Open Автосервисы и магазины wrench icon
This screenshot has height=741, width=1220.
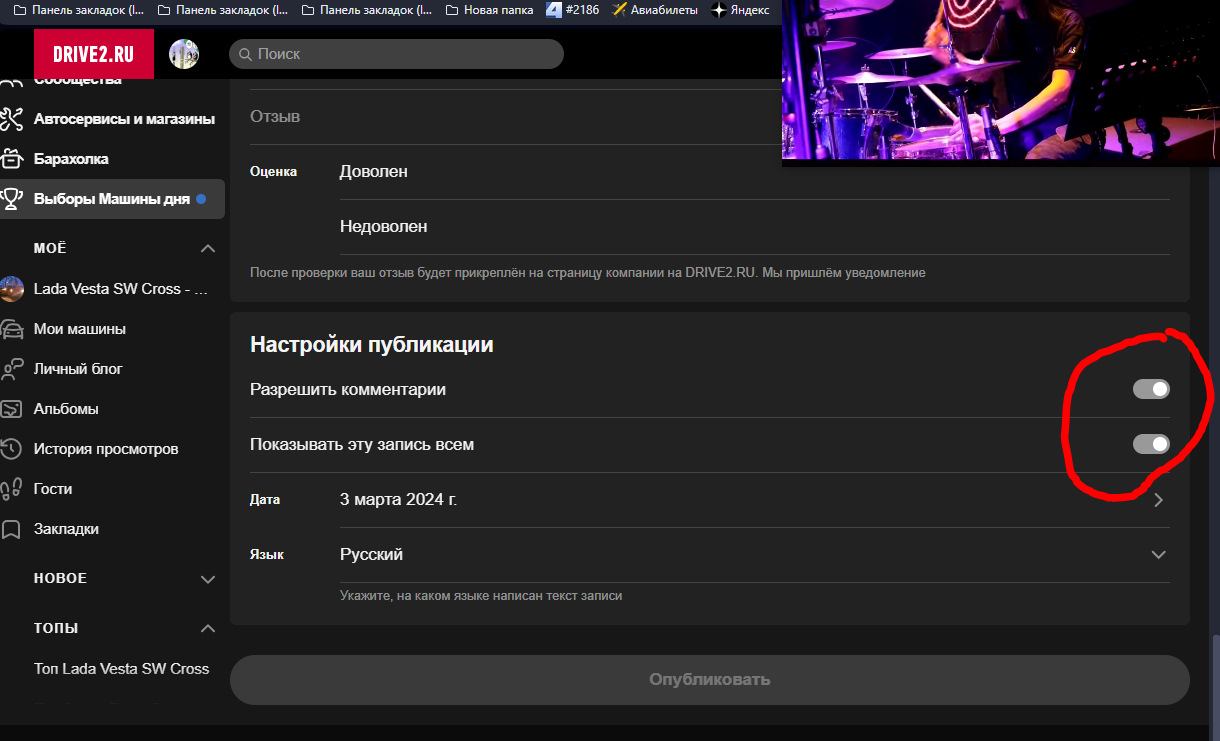tap(11, 119)
